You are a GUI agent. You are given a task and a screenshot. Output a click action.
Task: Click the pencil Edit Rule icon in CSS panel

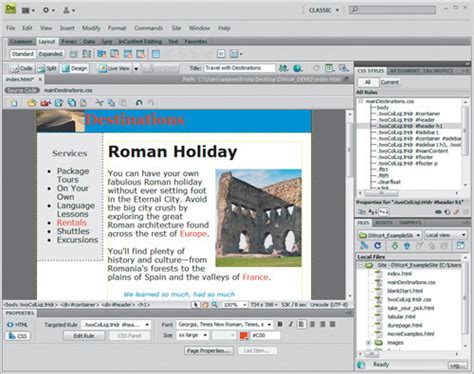click(456, 212)
